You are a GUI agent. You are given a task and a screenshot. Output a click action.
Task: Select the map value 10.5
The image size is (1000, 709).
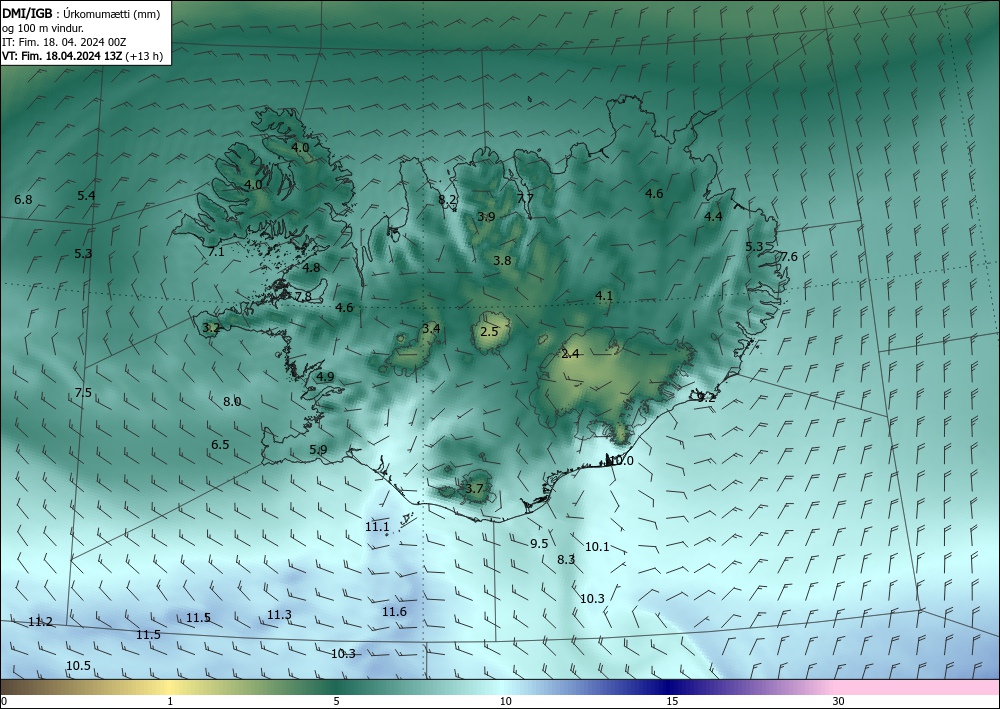tap(78, 666)
